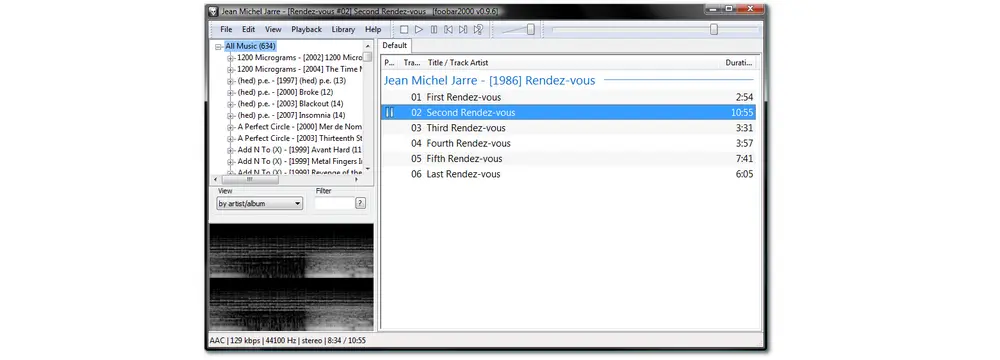
Task: Expand Add N To (X) Metal Fingers node
Action: [231, 161]
